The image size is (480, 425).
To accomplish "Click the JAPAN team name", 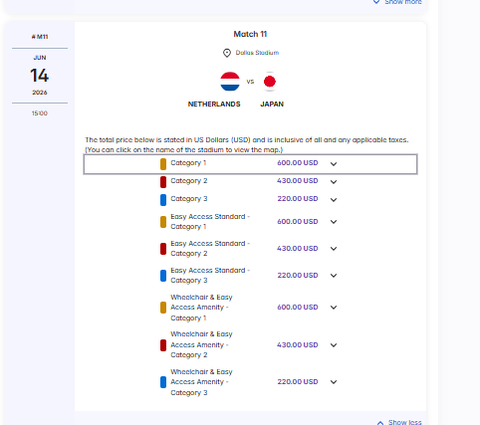I will (272, 104).
